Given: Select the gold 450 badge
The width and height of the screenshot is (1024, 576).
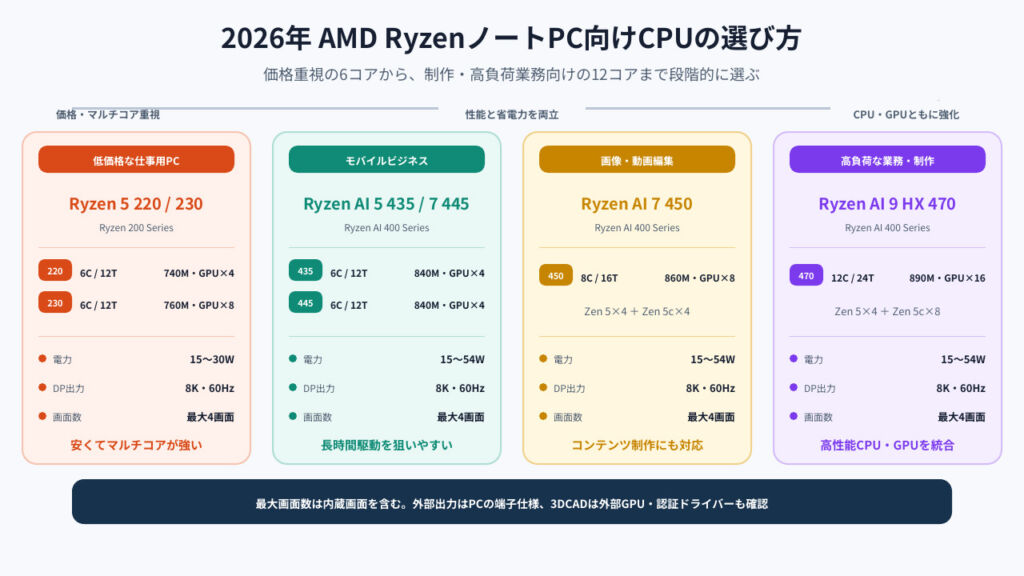Looking at the screenshot, I should pyautogui.click(x=556, y=276).
